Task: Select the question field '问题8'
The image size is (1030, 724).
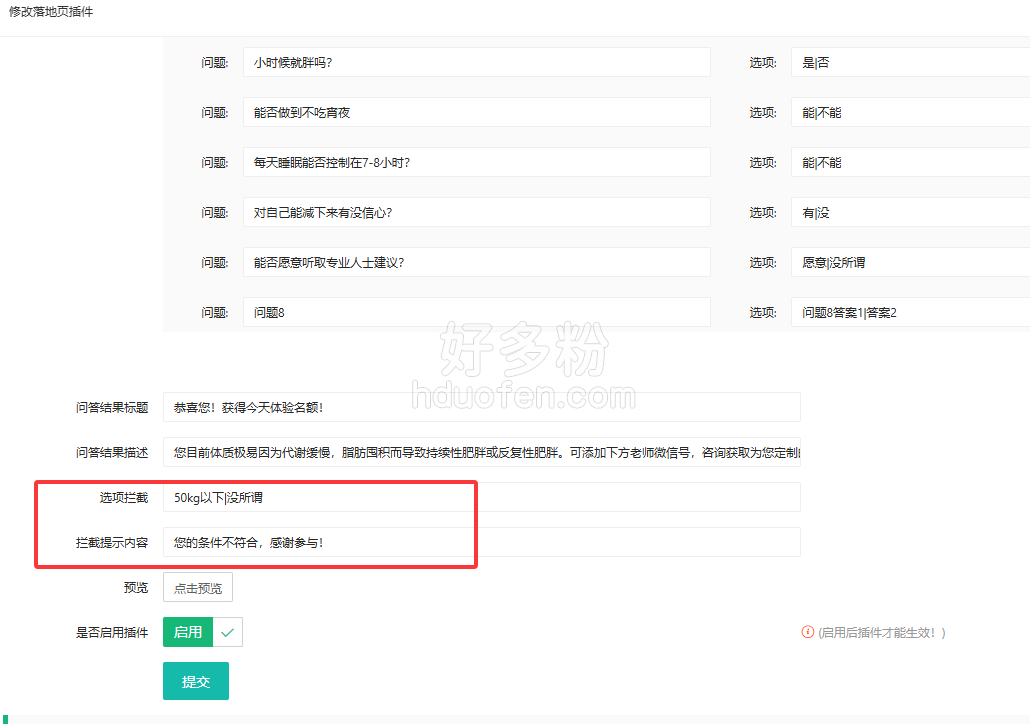Action: [476, 312]
